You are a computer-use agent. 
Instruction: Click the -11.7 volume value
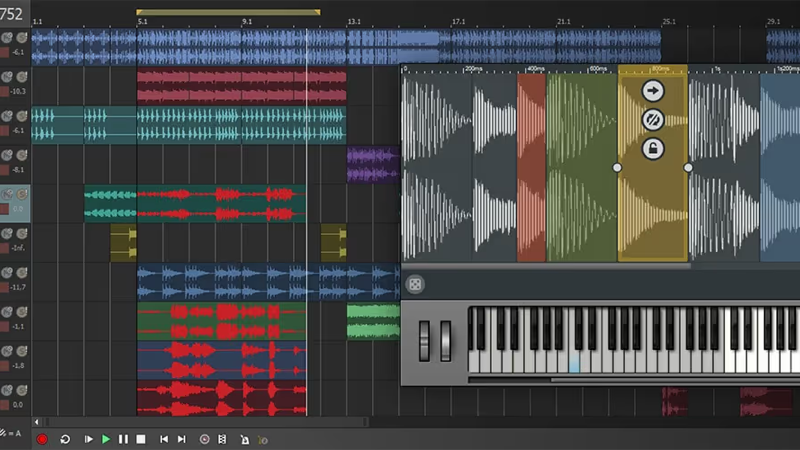click(18, 287)
